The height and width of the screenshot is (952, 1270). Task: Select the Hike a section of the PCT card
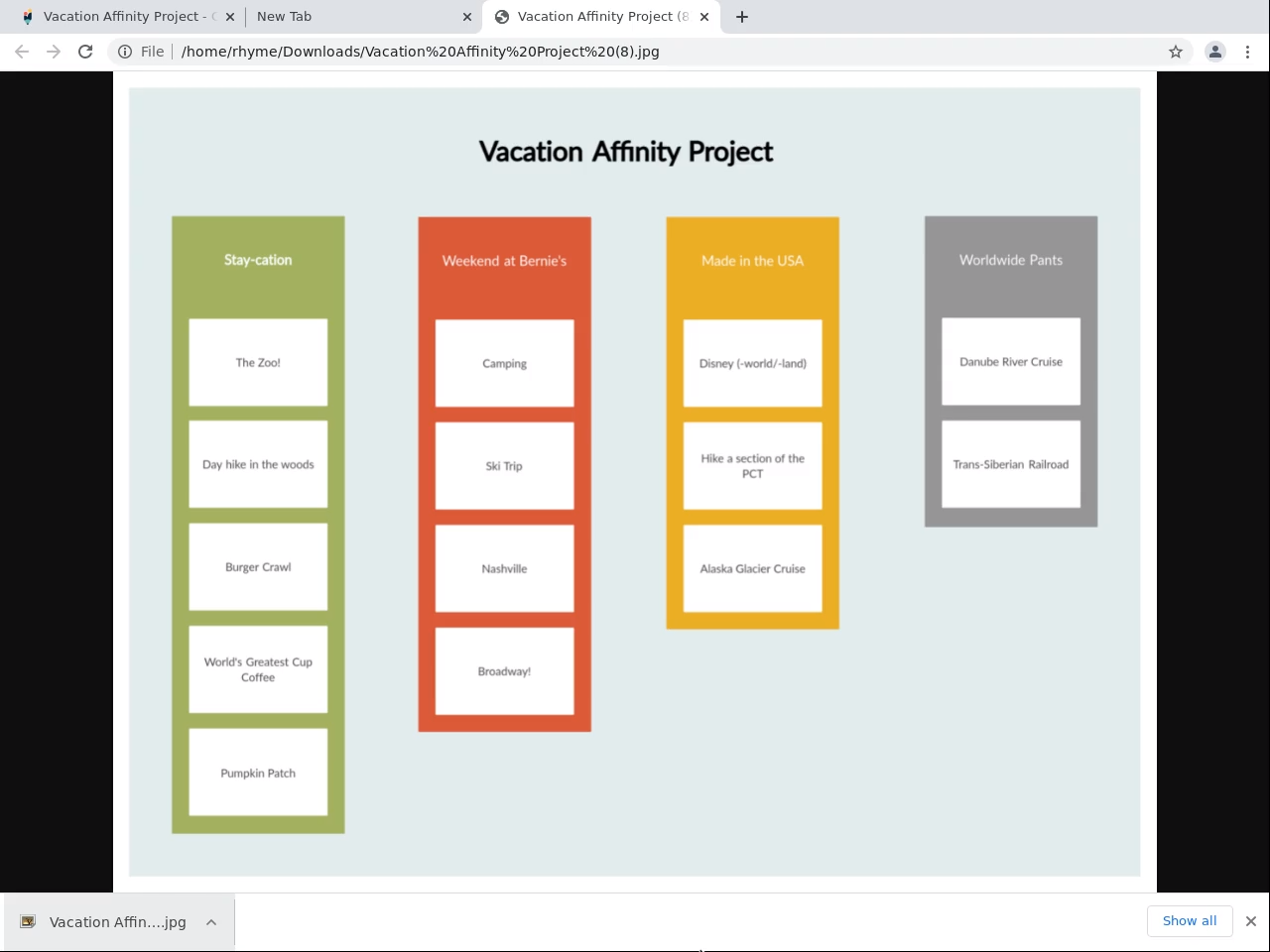[x=752, y=466]
